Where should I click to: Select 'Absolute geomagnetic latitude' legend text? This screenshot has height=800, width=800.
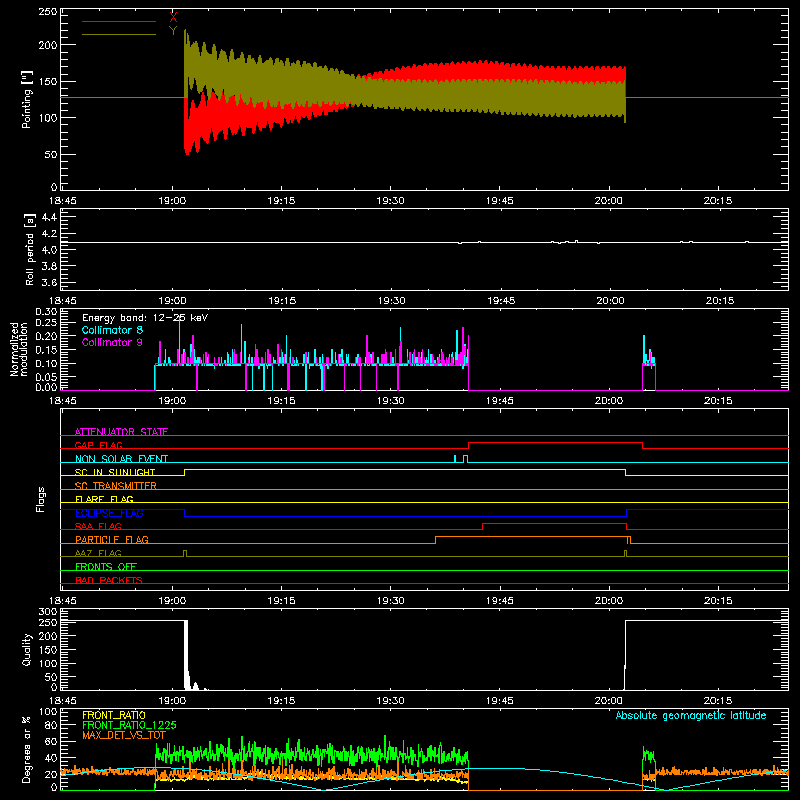(x=691, y=715)
